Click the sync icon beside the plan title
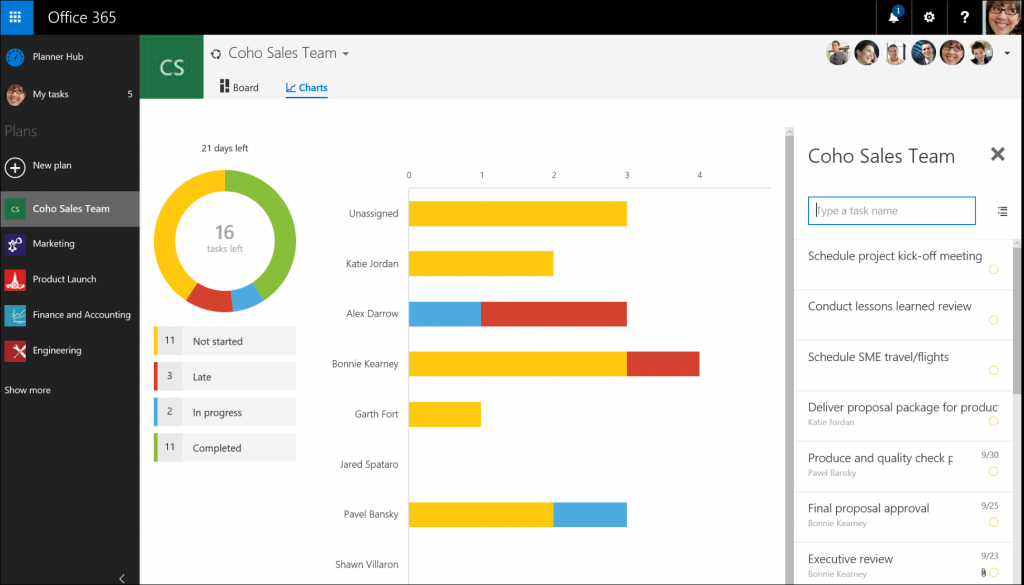This screenshot has width=1024, height=585. point(216,54)
